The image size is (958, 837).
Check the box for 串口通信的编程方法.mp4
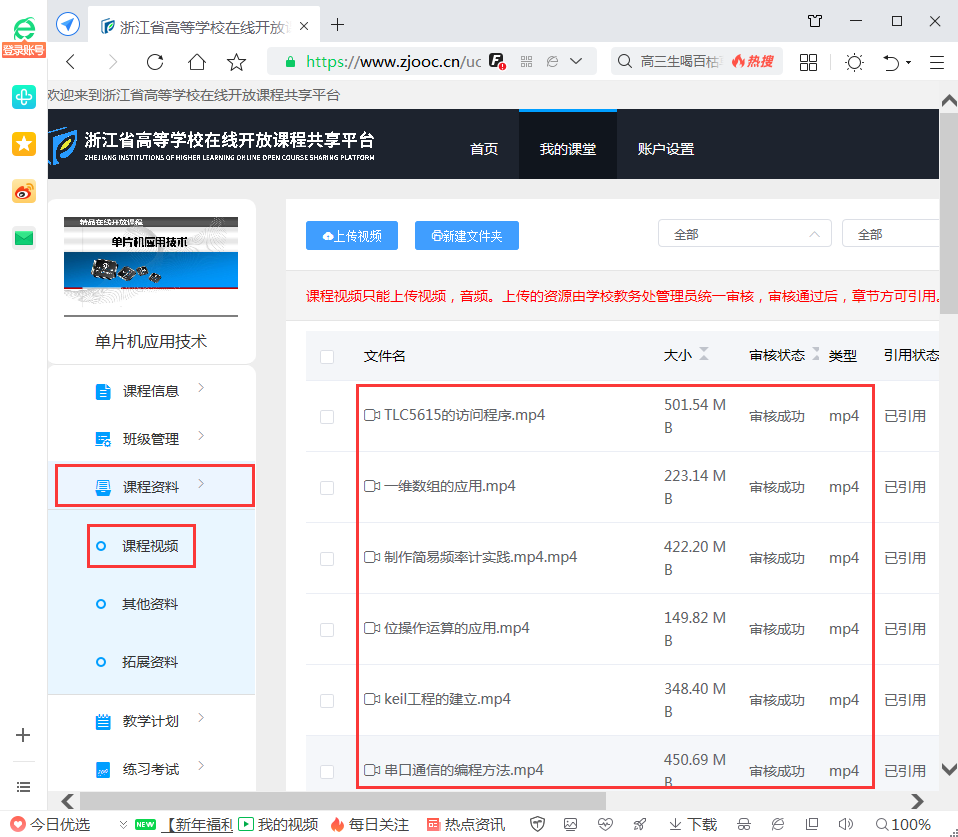[x=327, y=771]
